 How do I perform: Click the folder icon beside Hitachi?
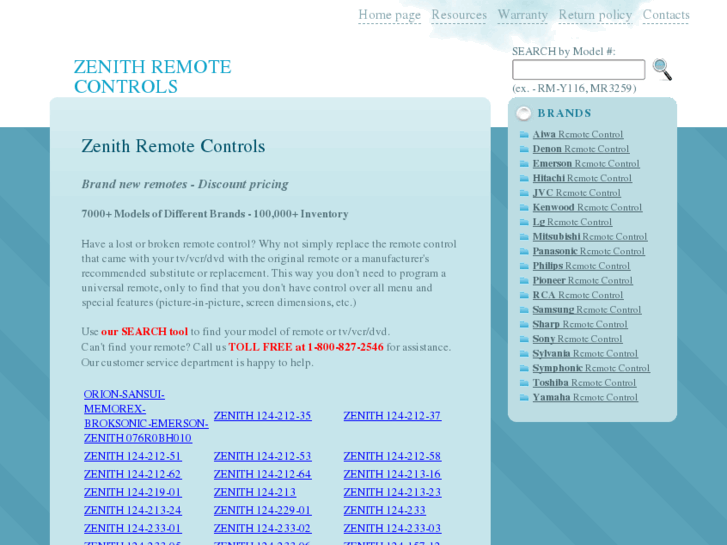tap(524, 178)
